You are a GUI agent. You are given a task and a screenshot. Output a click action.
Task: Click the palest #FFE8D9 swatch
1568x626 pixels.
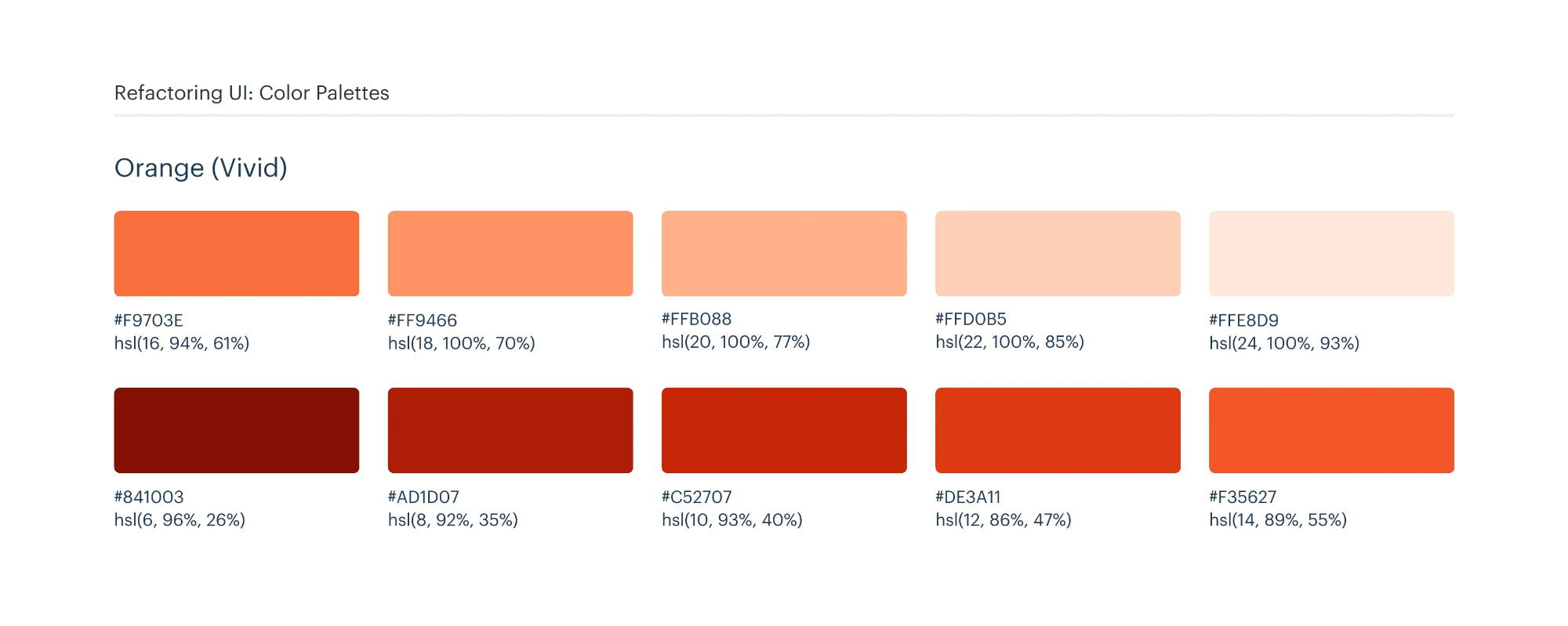(1331, 253)
